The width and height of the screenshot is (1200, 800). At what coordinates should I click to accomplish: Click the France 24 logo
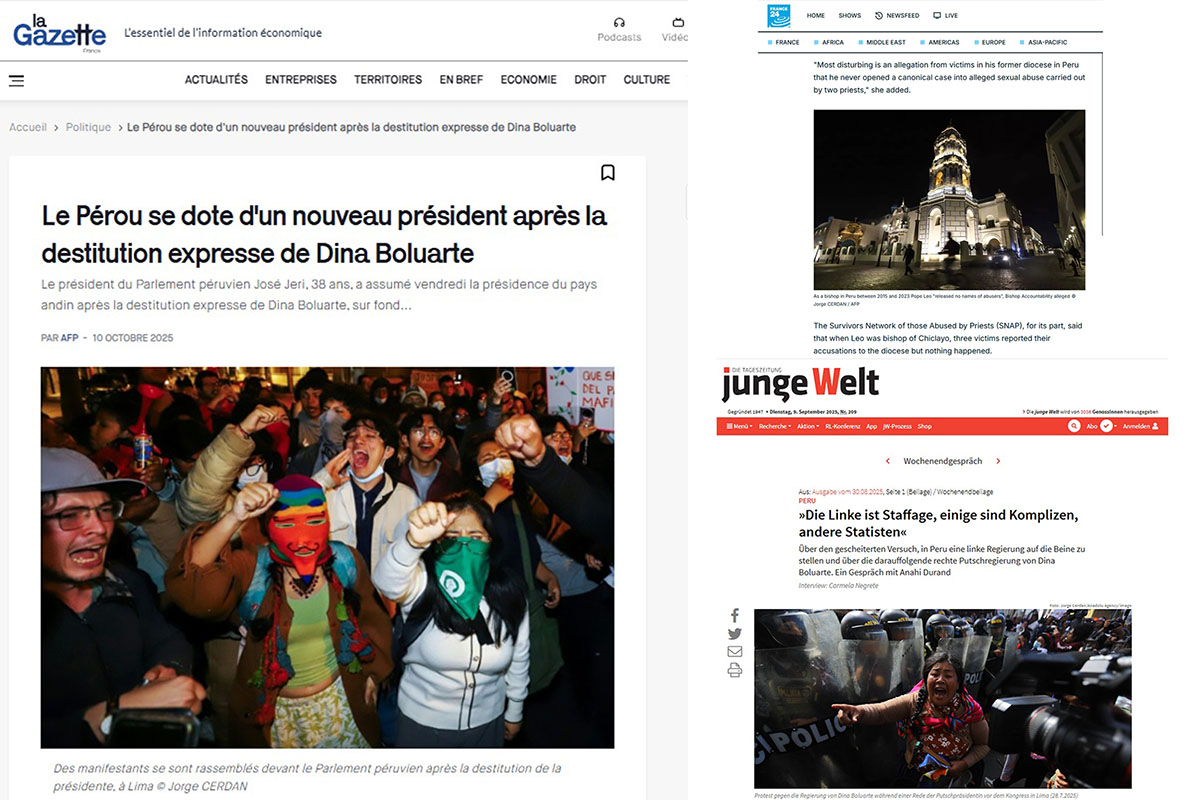(778, 15)
